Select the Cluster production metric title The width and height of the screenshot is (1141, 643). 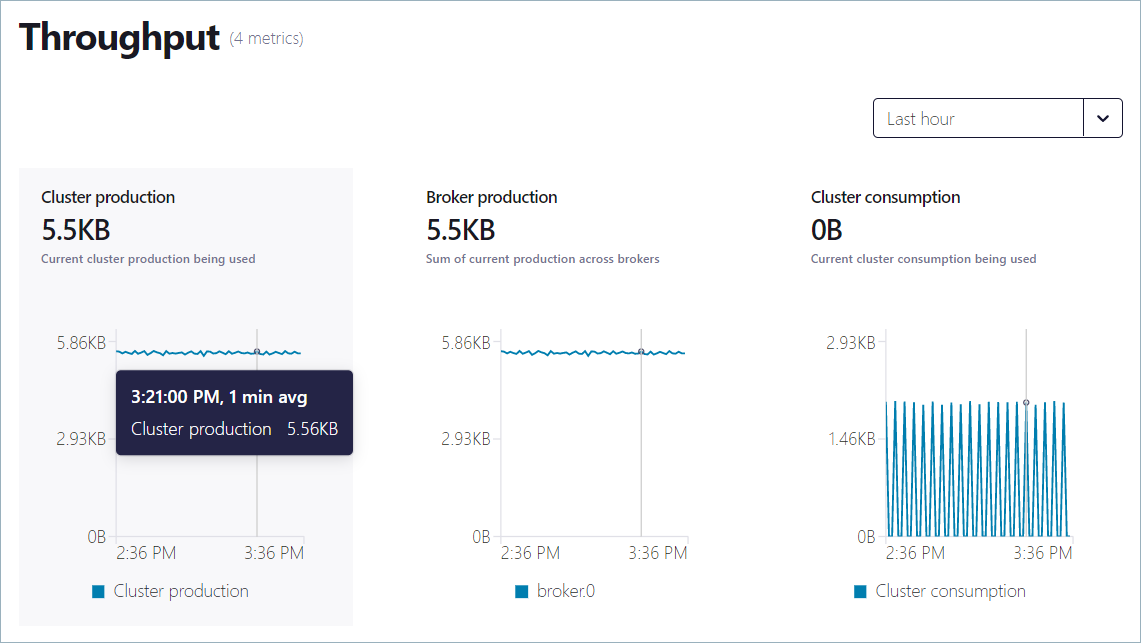tap(108, 197)
